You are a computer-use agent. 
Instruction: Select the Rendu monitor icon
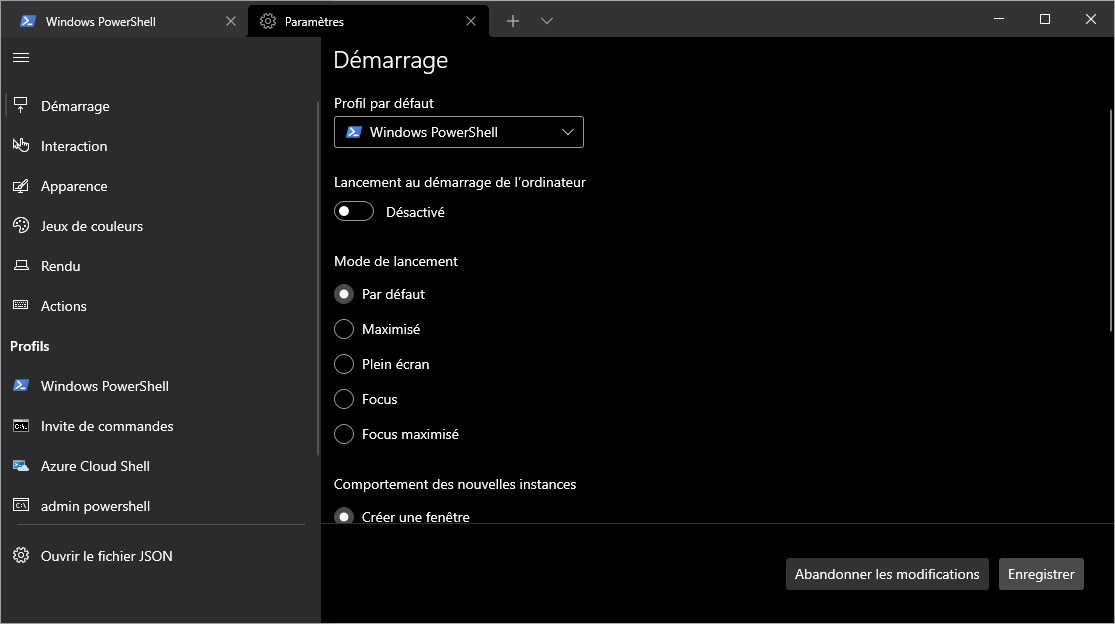click(21, 266)
